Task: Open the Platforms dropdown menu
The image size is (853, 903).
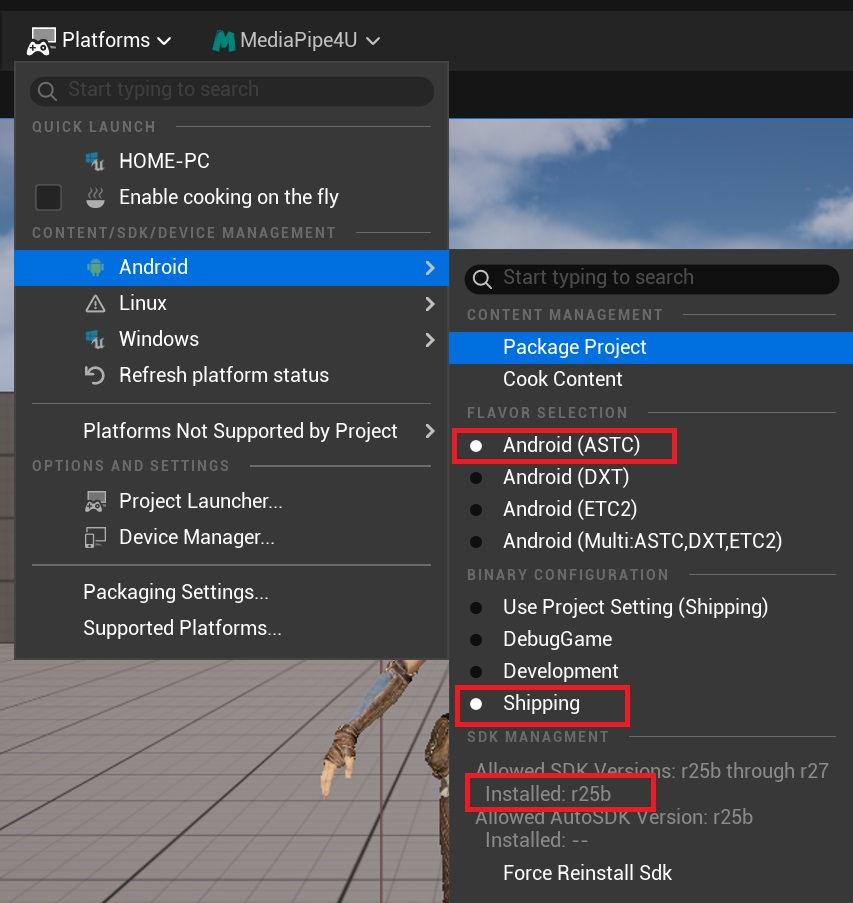Action: point(99,40)
